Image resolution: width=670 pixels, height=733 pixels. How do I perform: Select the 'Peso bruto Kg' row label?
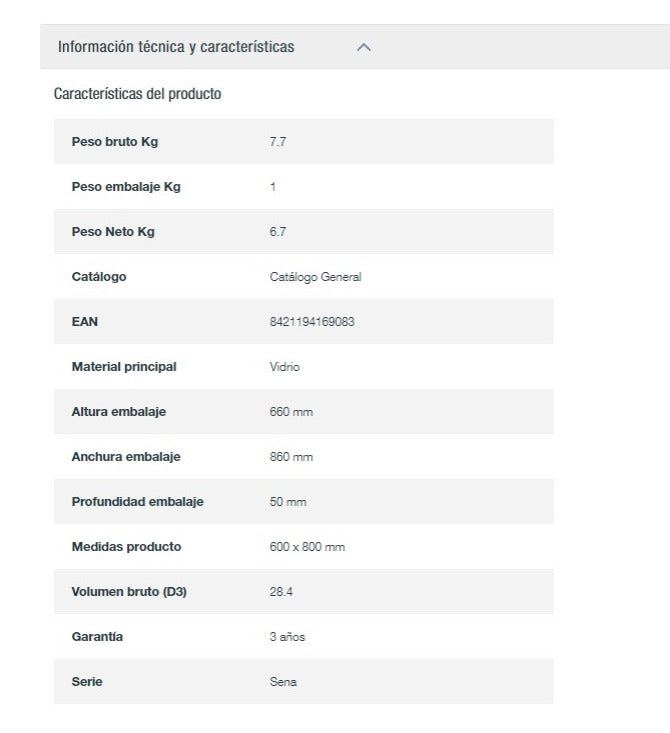[115, 142]
